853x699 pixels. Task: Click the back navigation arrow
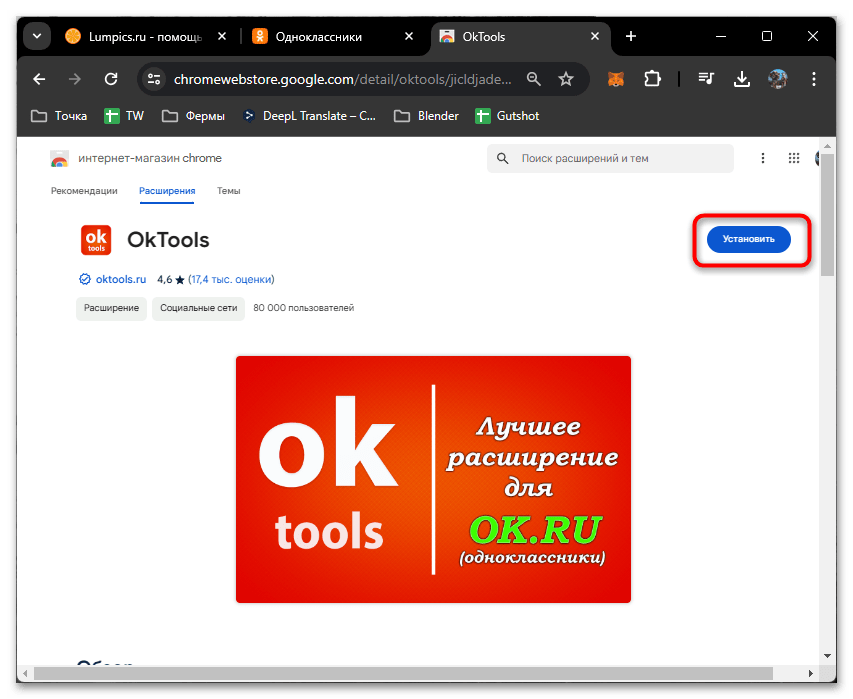click(38, 78)
